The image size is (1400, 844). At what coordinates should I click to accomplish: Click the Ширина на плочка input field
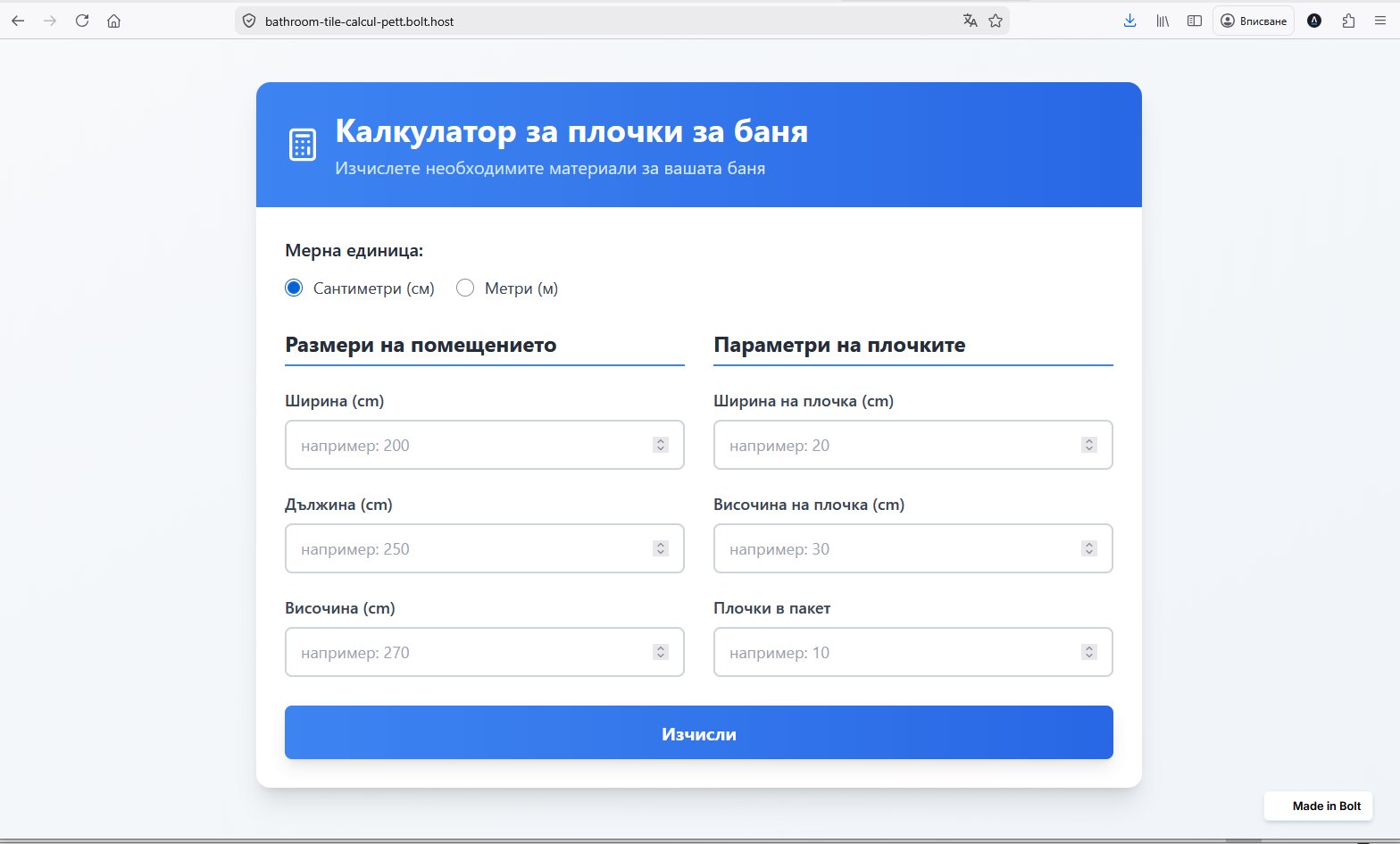(x=913, y=445)
